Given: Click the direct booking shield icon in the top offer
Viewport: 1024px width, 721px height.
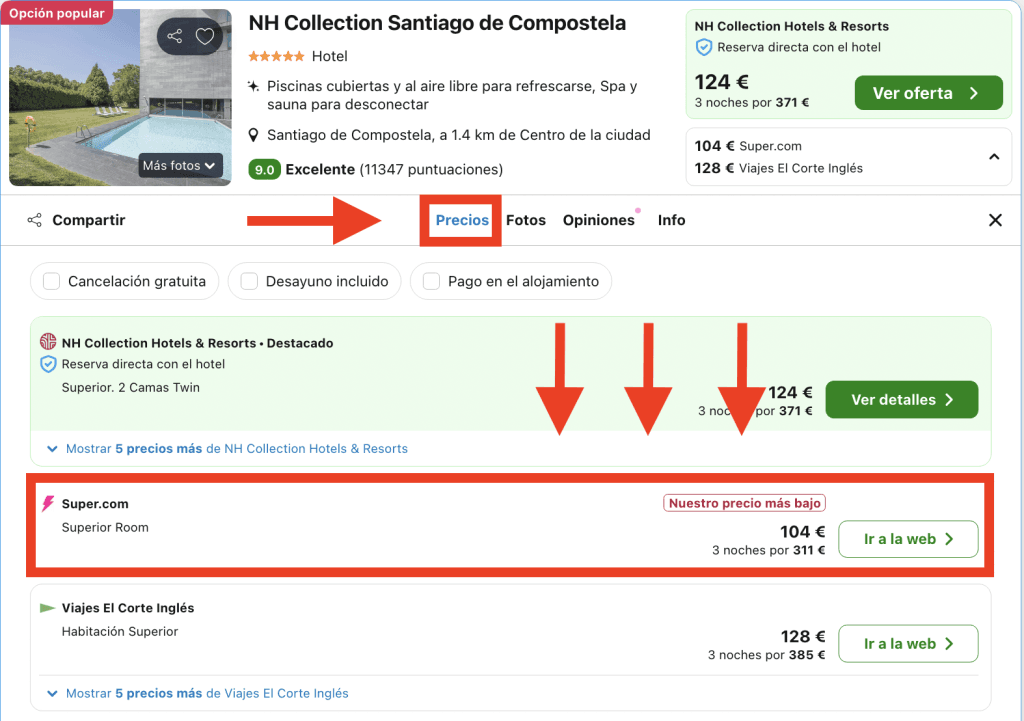Looking at the screenshot, I should (x=704, y=47).
